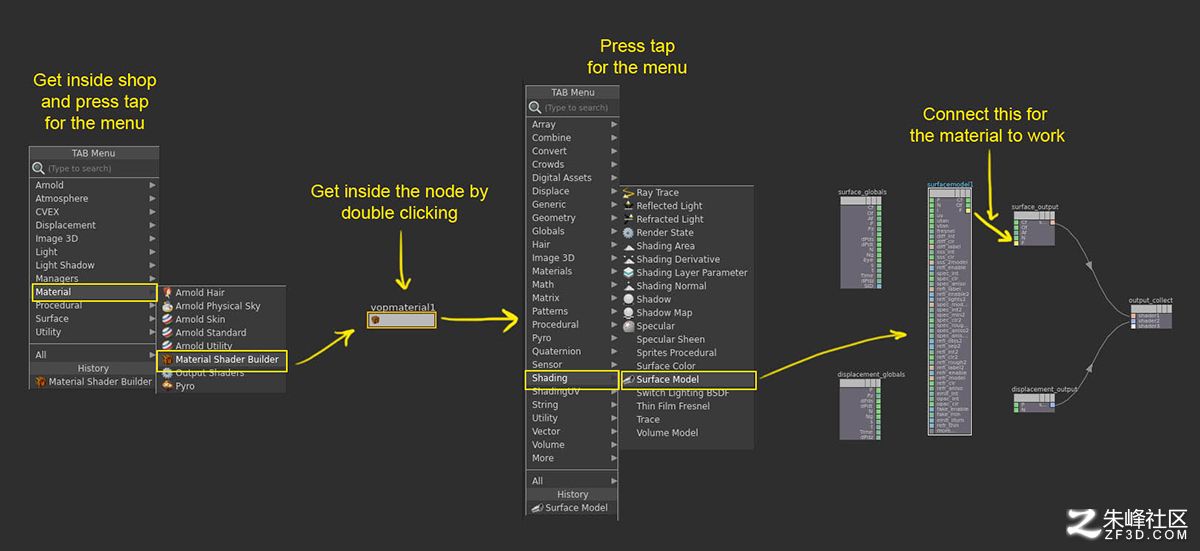Click the Refracted Light icon

point(628,219)
